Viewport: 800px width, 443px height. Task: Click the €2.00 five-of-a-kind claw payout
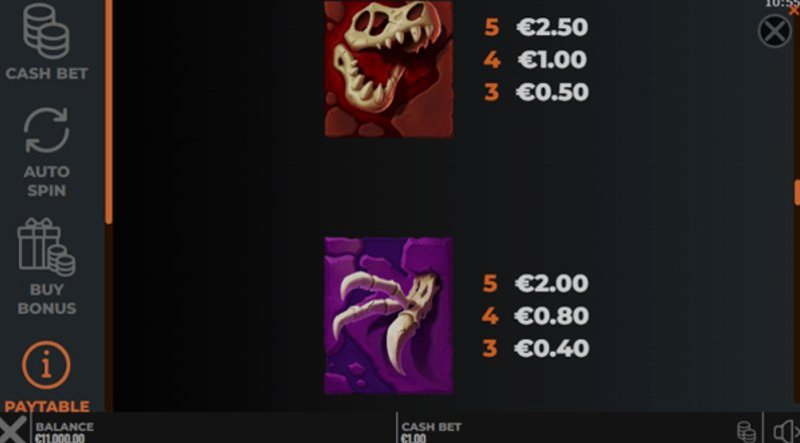pyautogui.click(x=552, y=283)
